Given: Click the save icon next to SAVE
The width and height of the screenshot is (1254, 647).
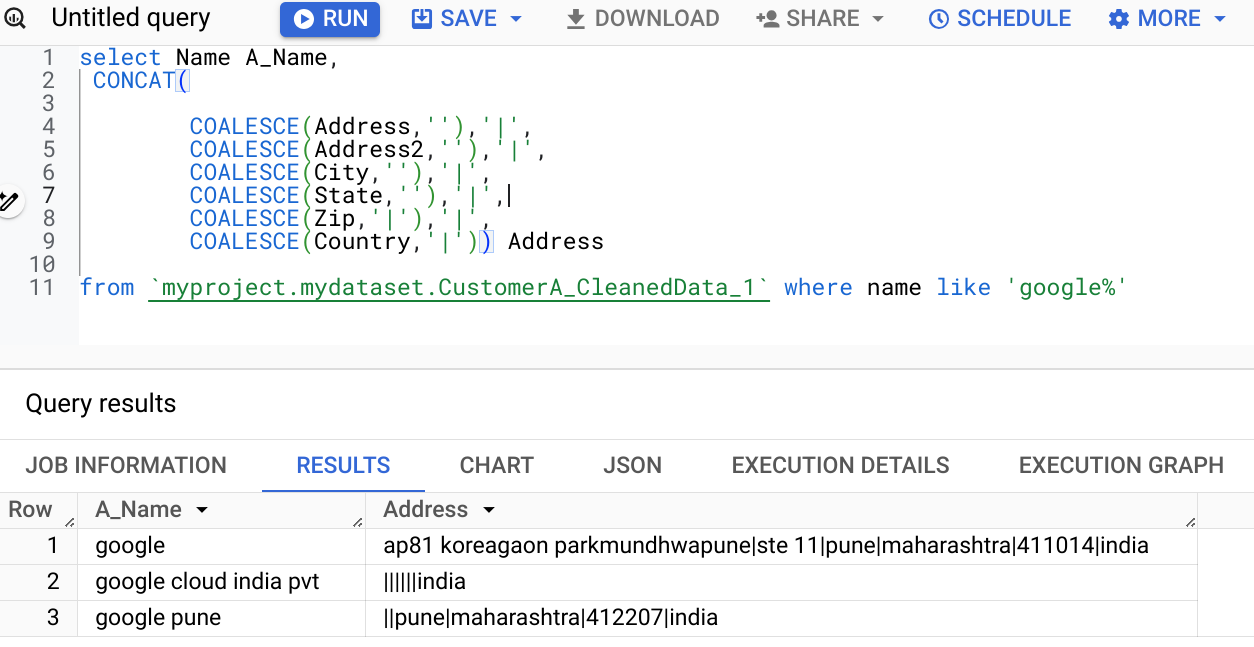Looking at the screenshot, I should point(423,18).
